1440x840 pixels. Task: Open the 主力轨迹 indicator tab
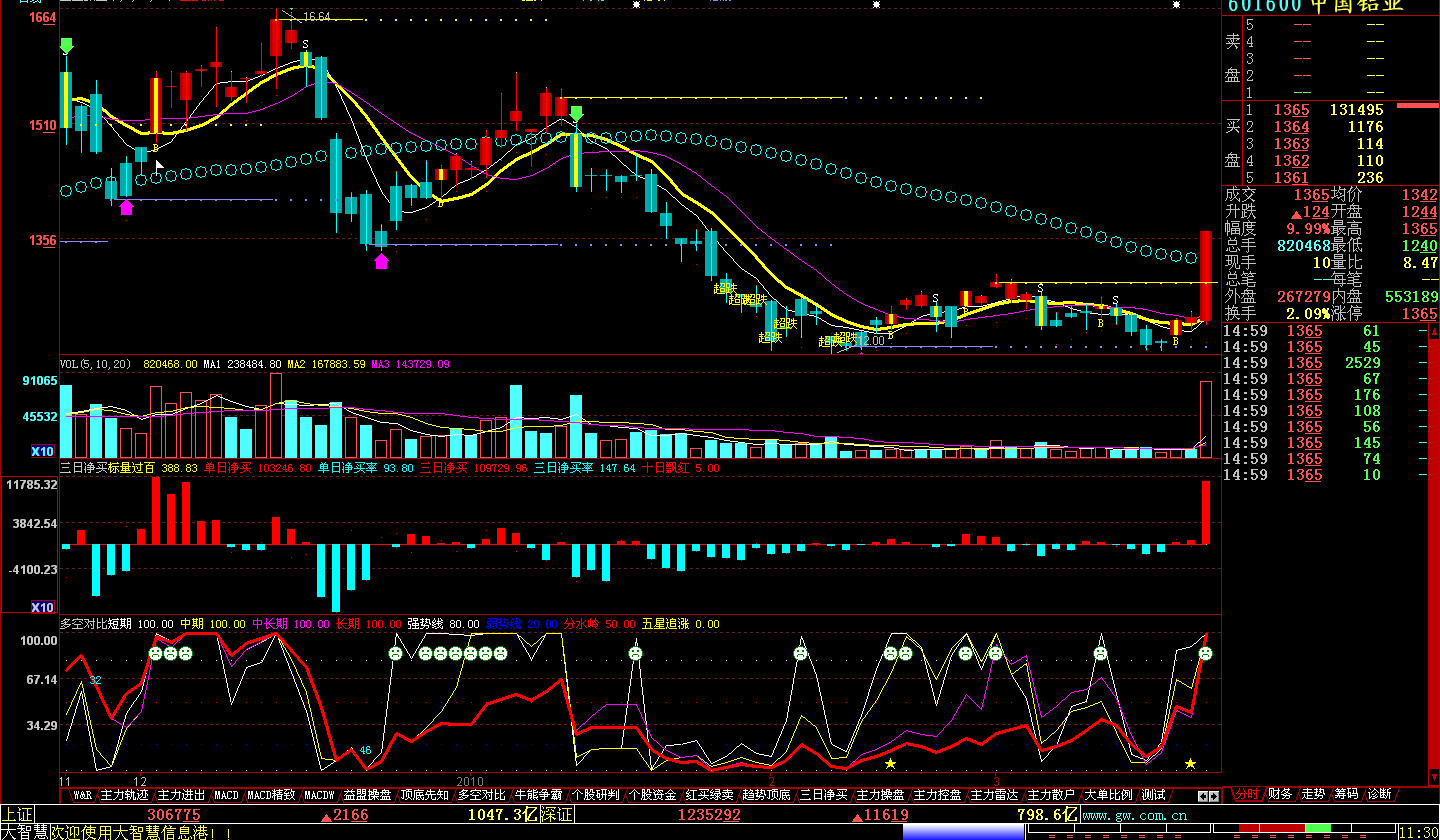click(x=125, y=795)
